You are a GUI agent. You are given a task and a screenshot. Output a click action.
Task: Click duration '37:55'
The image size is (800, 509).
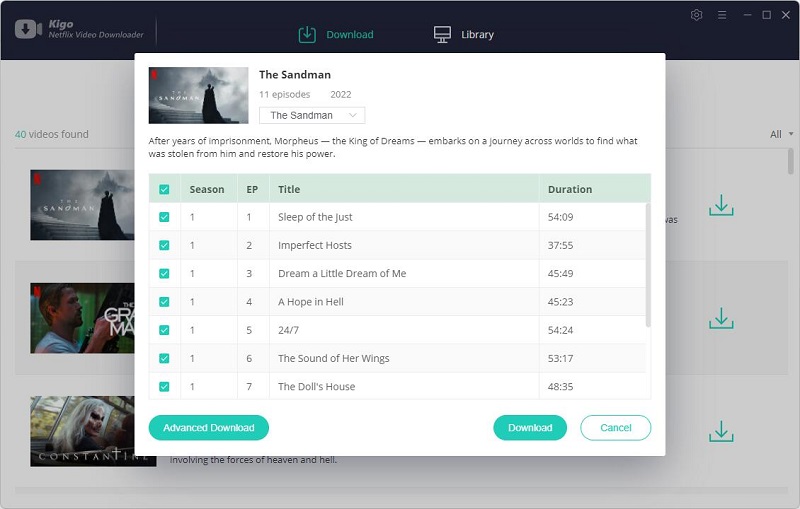[560, 245]
